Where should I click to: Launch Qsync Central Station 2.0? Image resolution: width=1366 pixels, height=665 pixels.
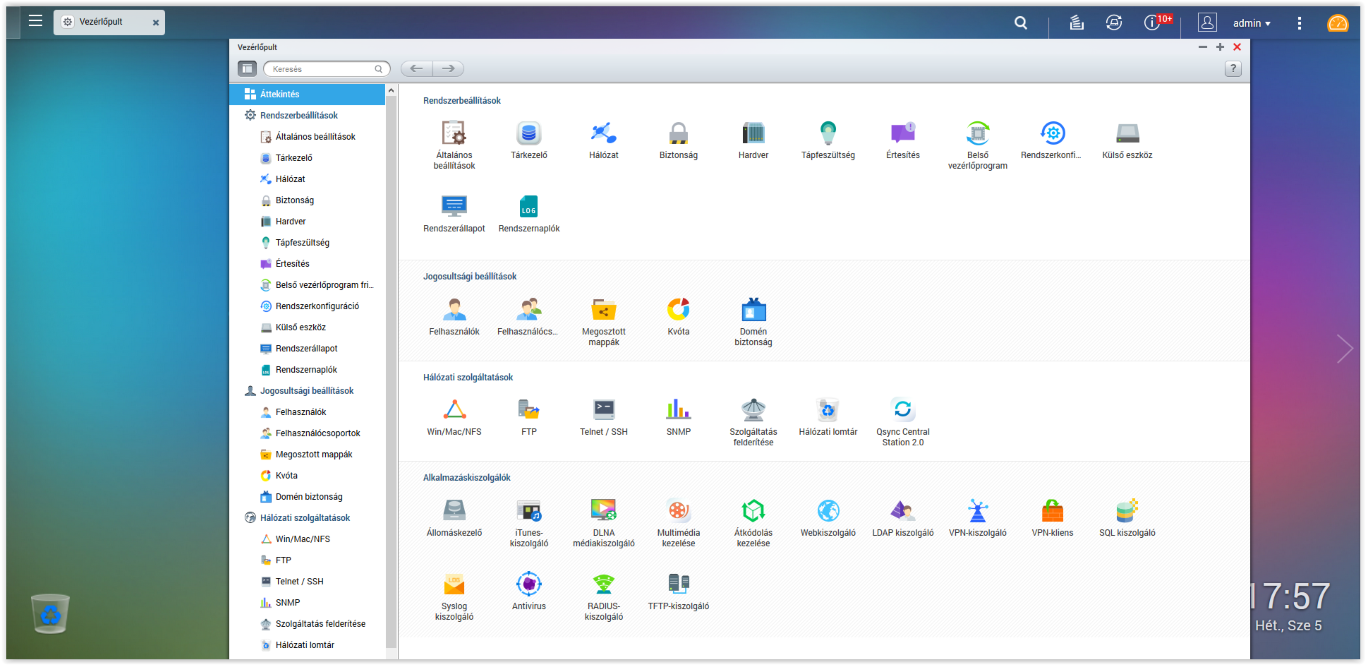click(x=902, y=409)
